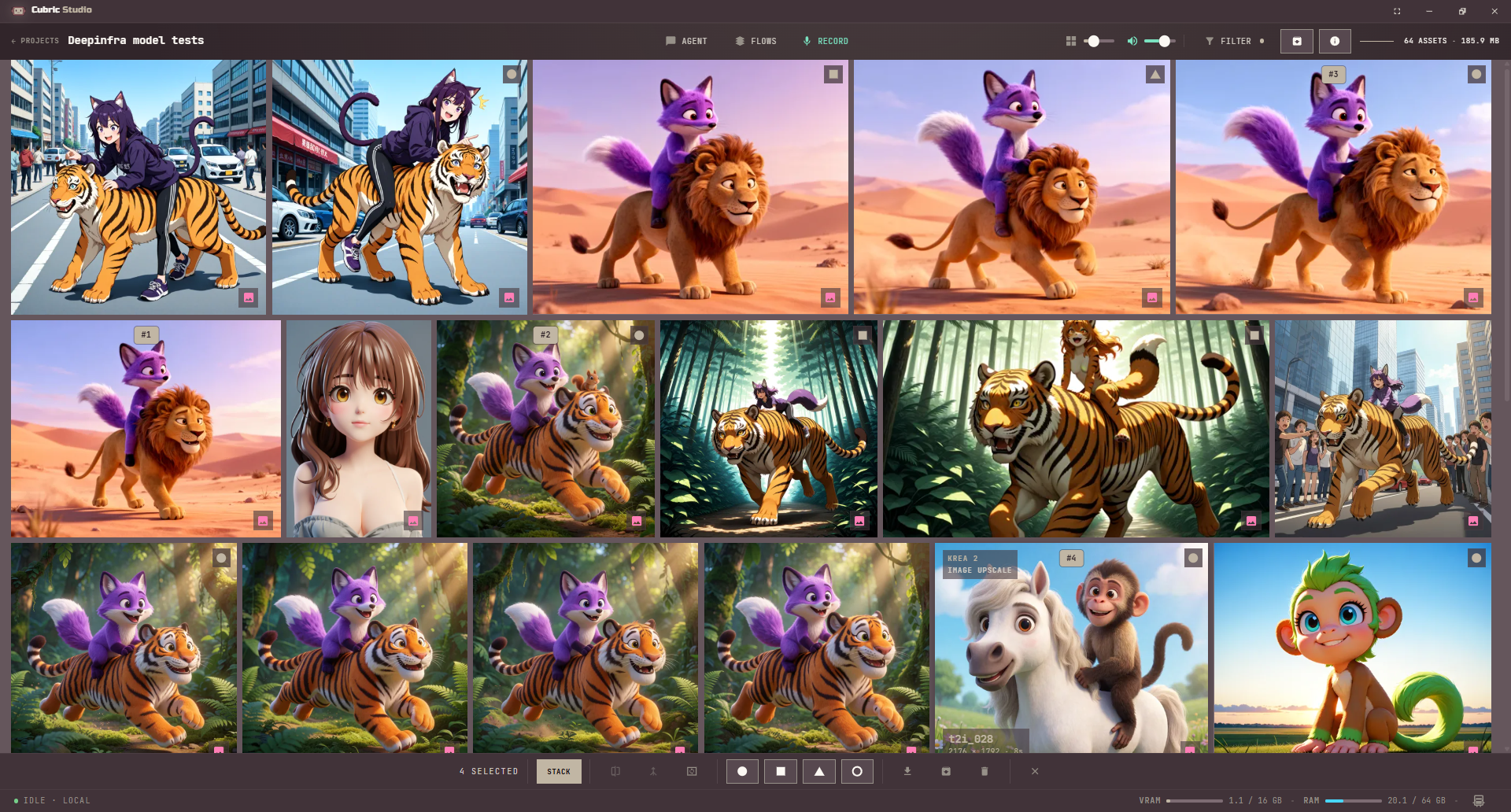The image size is (1511, 812).
Task: Open the Filter dropdown
Action: click(x=1235, y=41)
